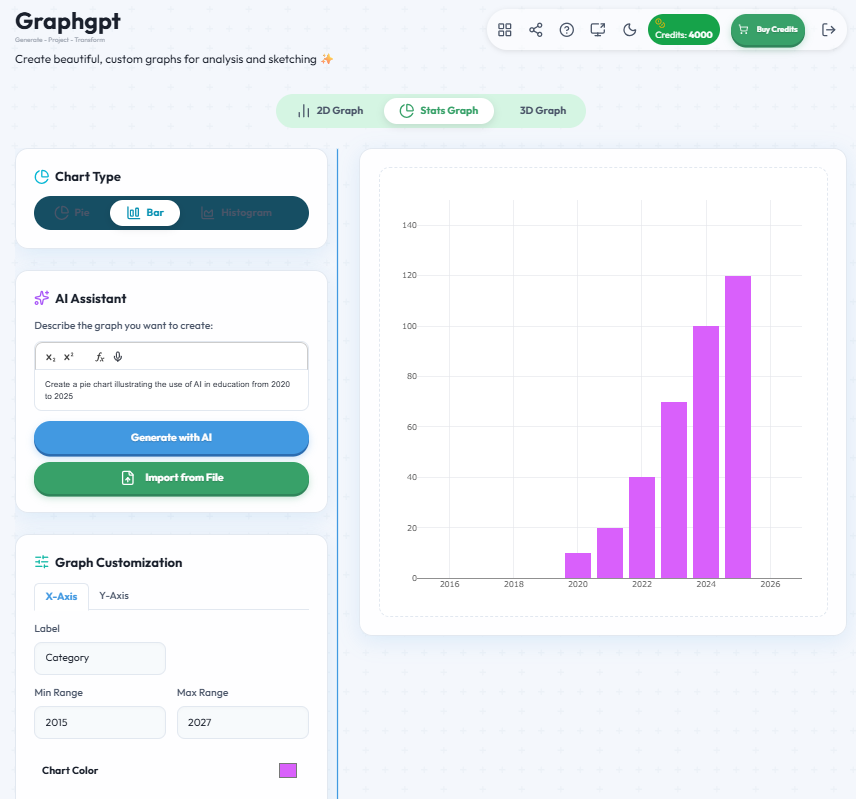Open the Chart Color swatch

coord(288,770)
